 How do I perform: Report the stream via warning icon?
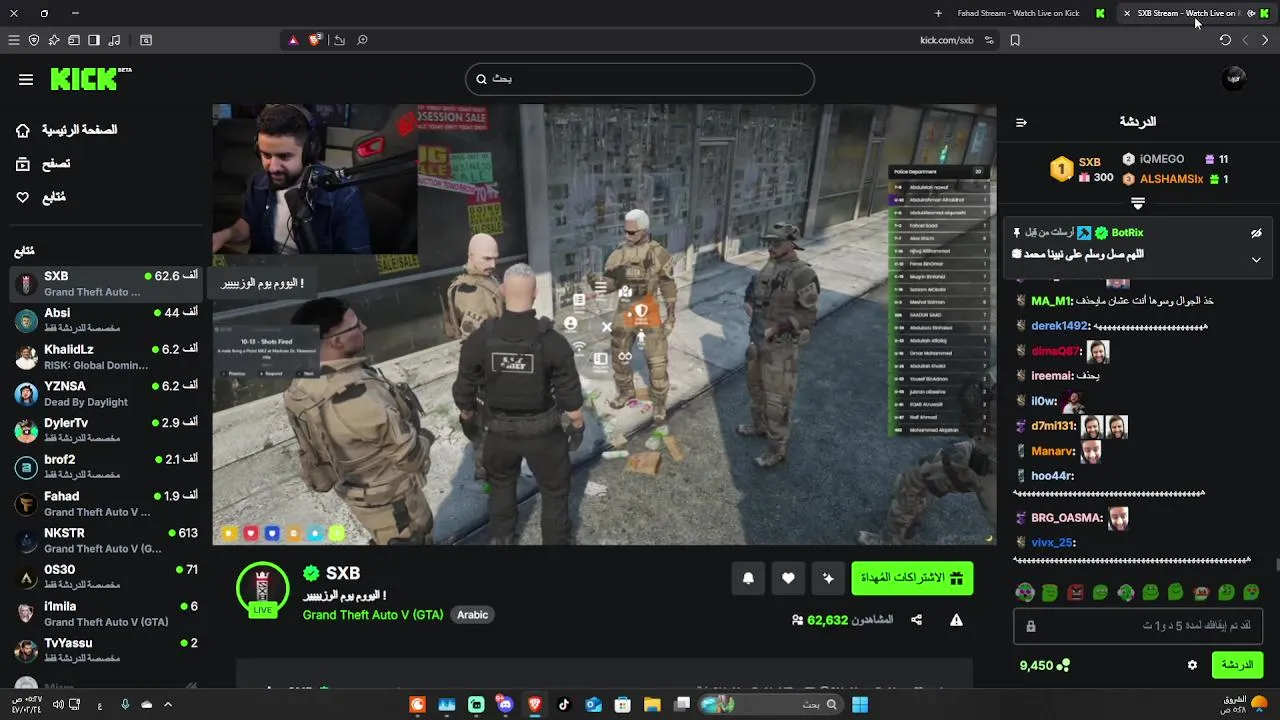pos(956,620)
